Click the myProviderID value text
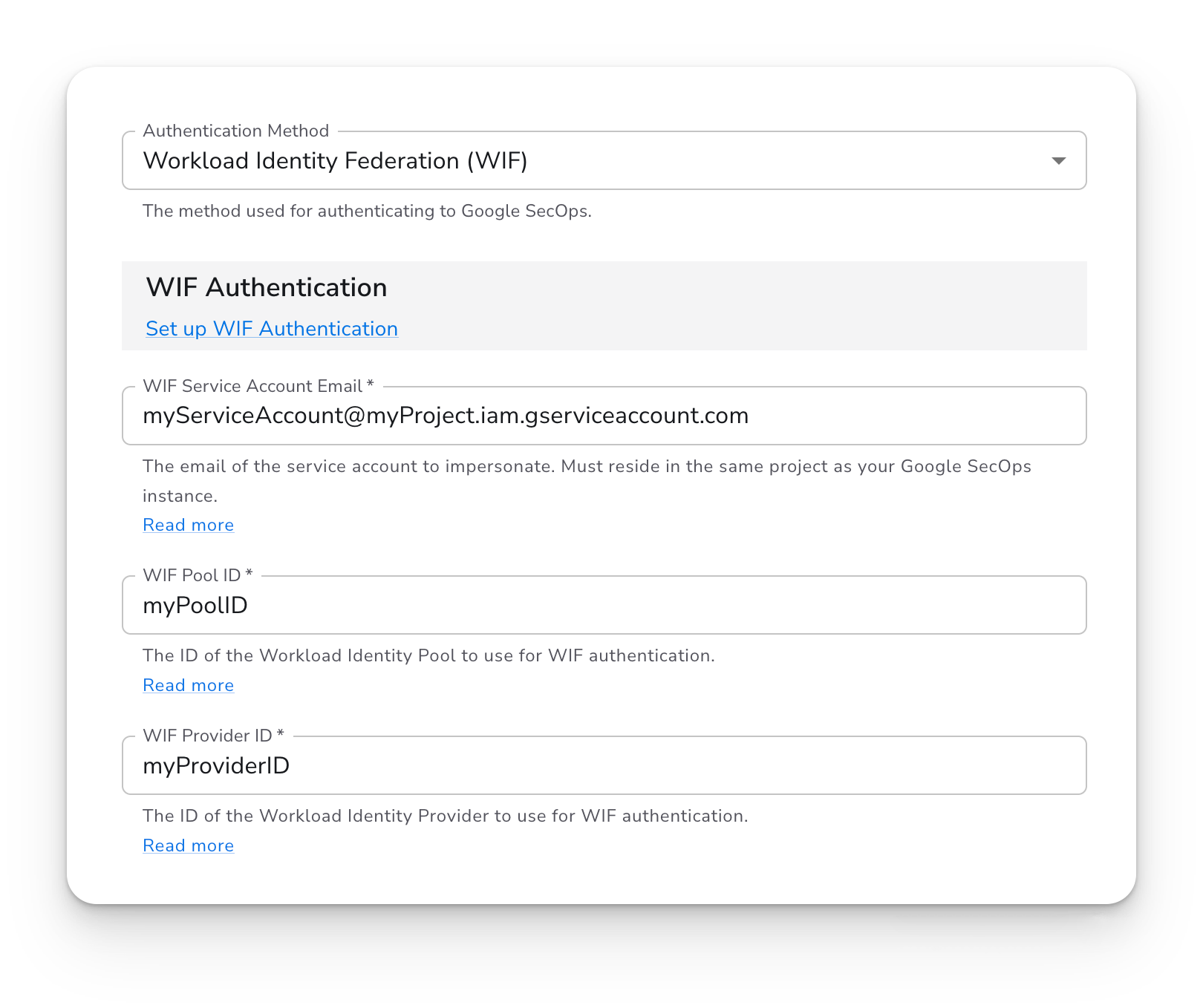 point(216,766)
